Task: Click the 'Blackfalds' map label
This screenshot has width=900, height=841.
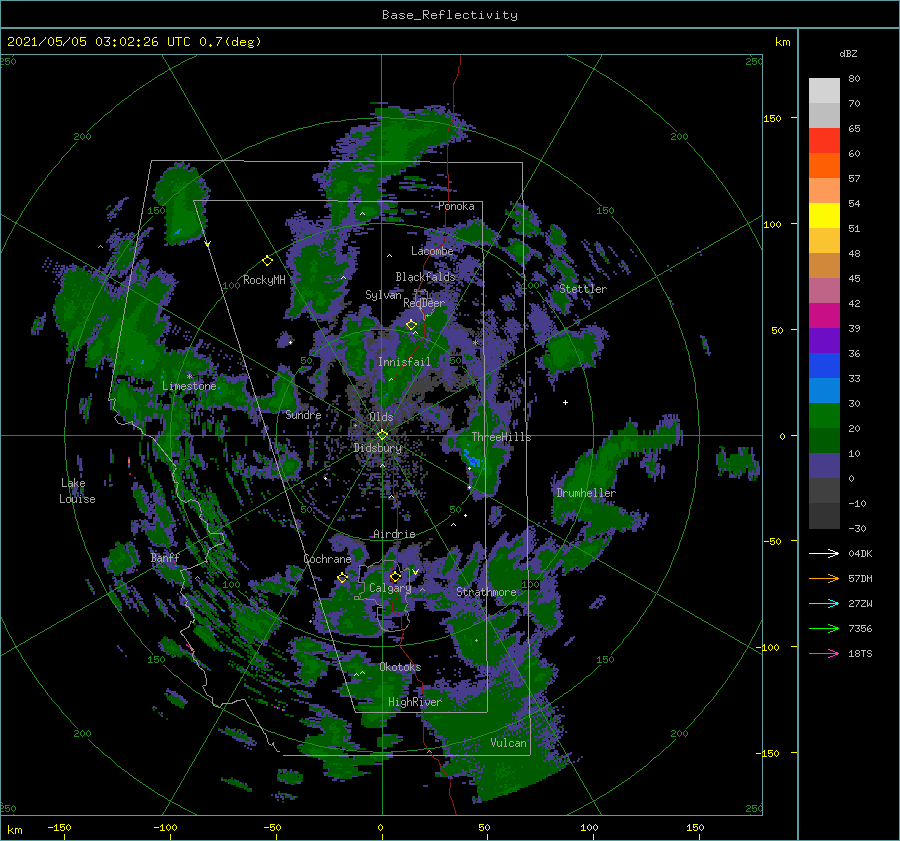Action: 425,277
